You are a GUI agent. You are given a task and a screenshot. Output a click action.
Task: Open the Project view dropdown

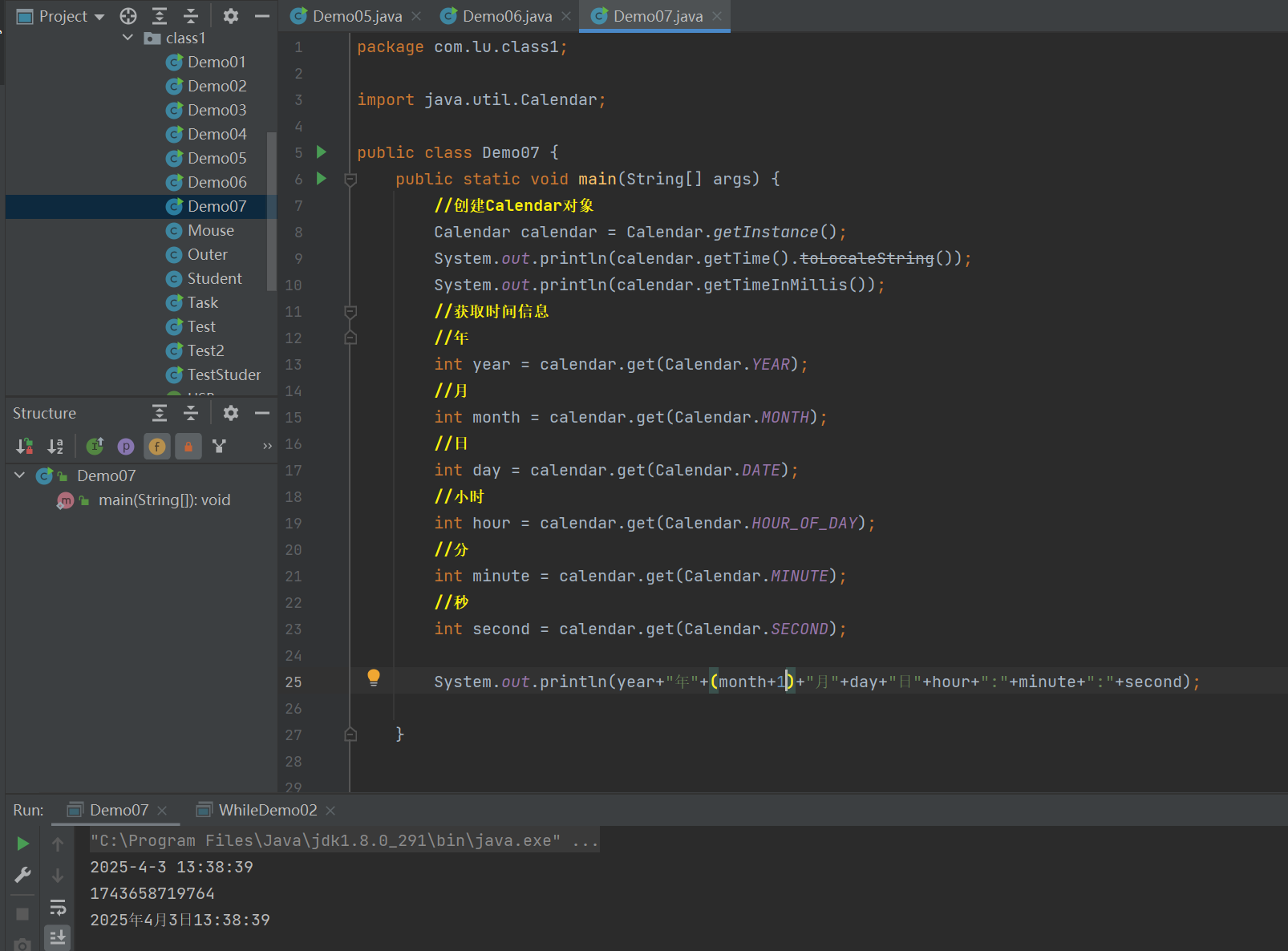[99, 17]
